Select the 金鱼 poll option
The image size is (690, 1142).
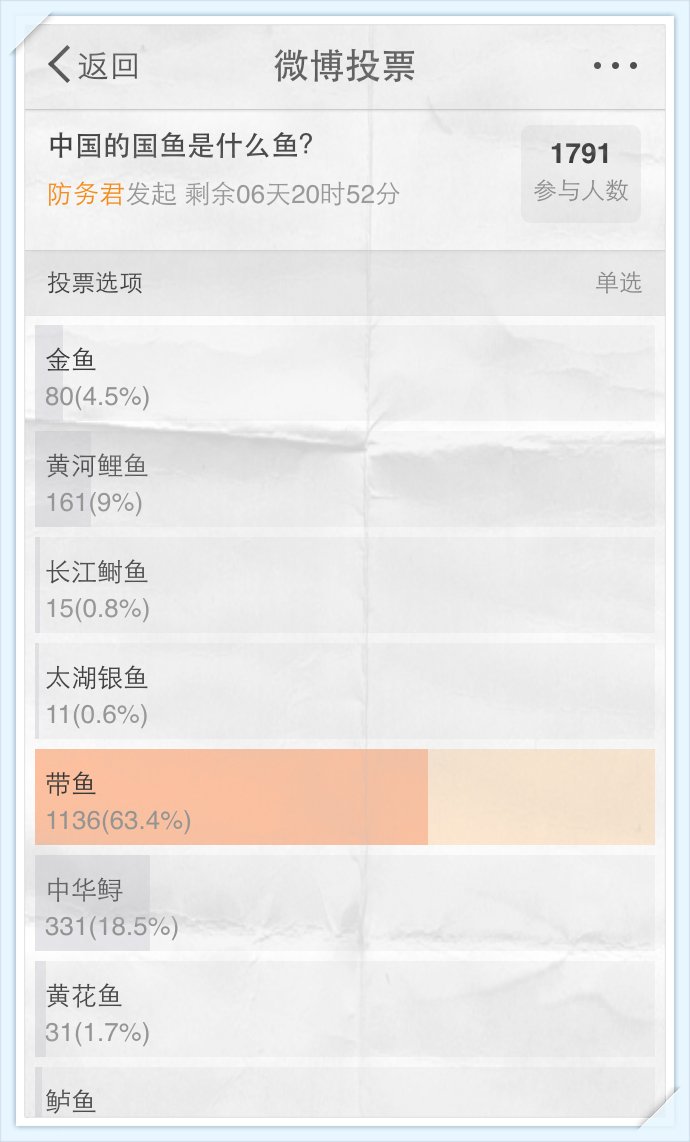coord(345,372)
